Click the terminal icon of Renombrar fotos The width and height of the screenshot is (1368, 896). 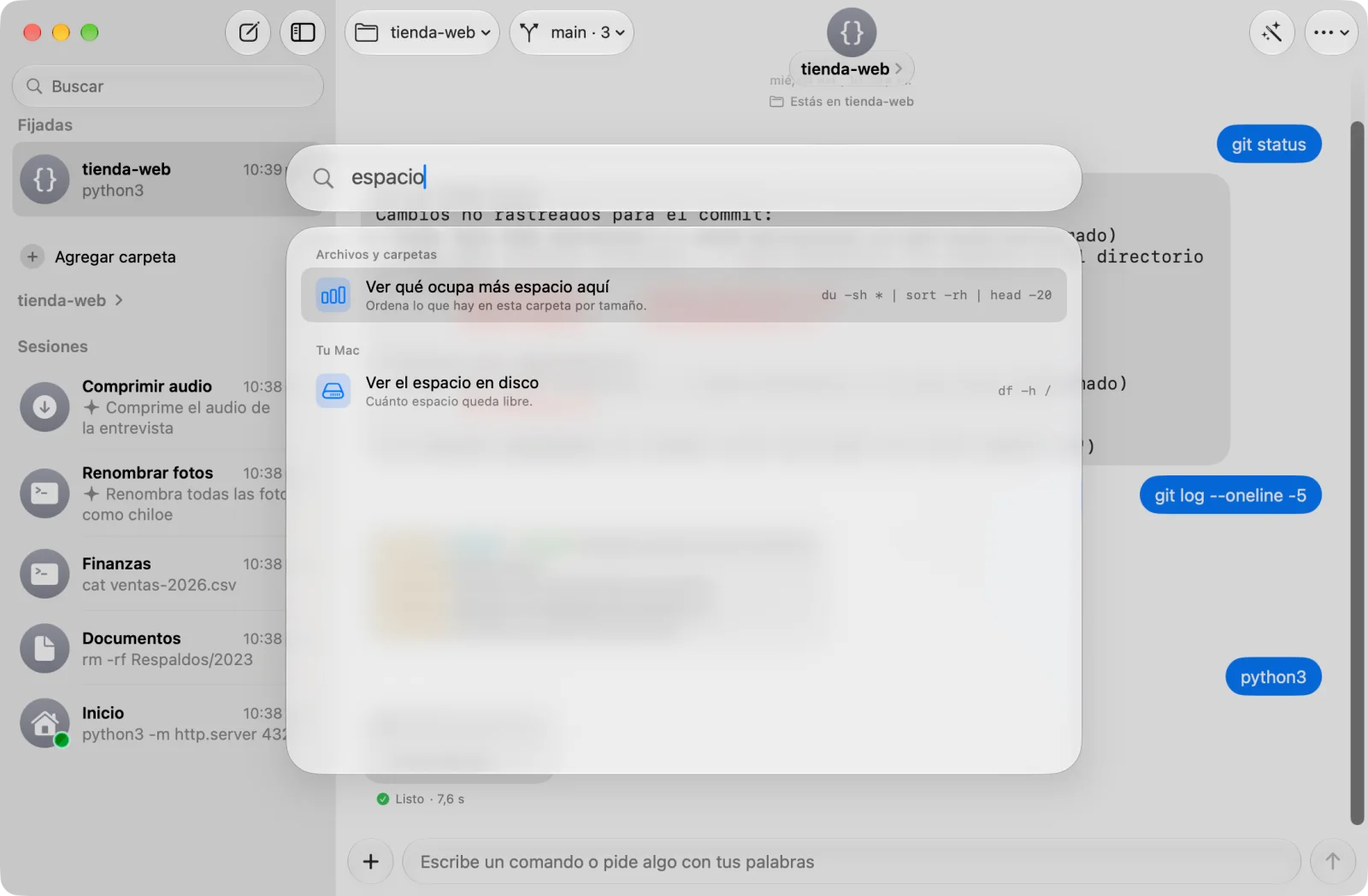pos(44,493)
